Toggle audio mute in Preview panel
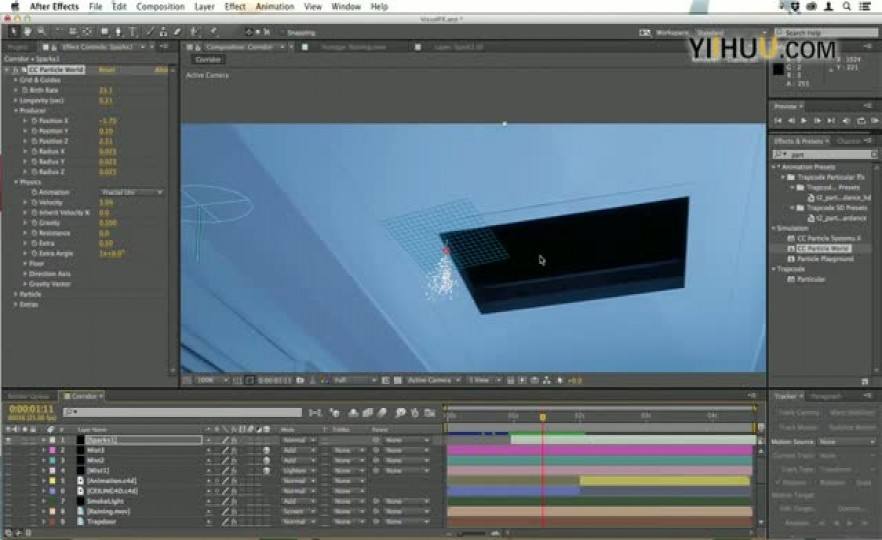Screen dimensions: 882x540 coord(845,120)
